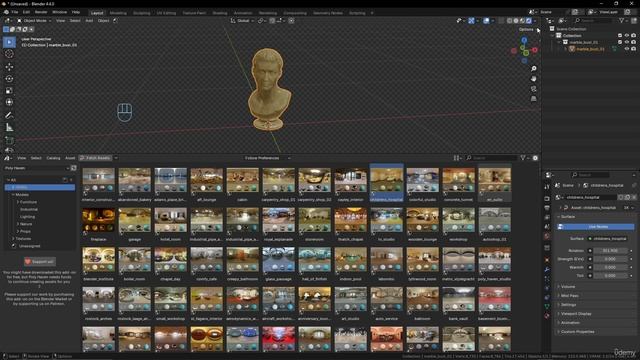Select the Select Box tool
The width and height of the screenshot is (640, 360).
[x=9, y=42]
